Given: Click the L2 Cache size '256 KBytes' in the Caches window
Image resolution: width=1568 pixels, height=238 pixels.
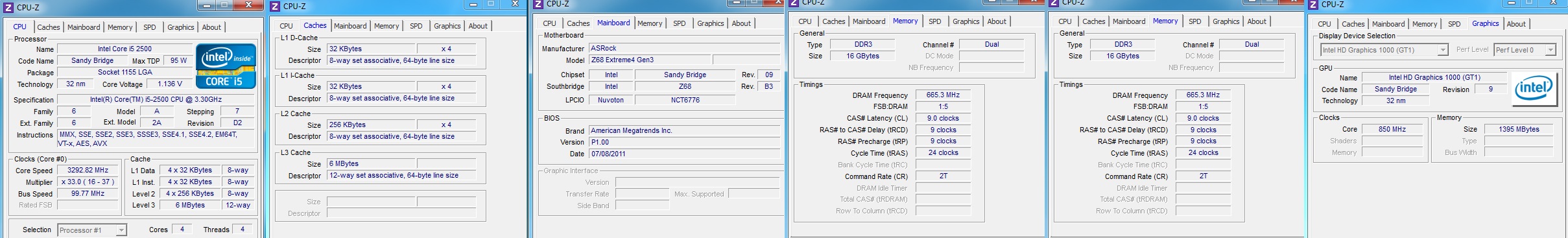Looking at the screenshot, I should (371, 125).
